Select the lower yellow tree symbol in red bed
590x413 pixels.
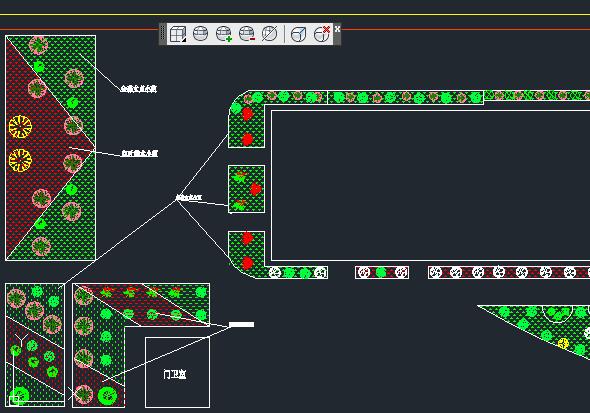20,161
